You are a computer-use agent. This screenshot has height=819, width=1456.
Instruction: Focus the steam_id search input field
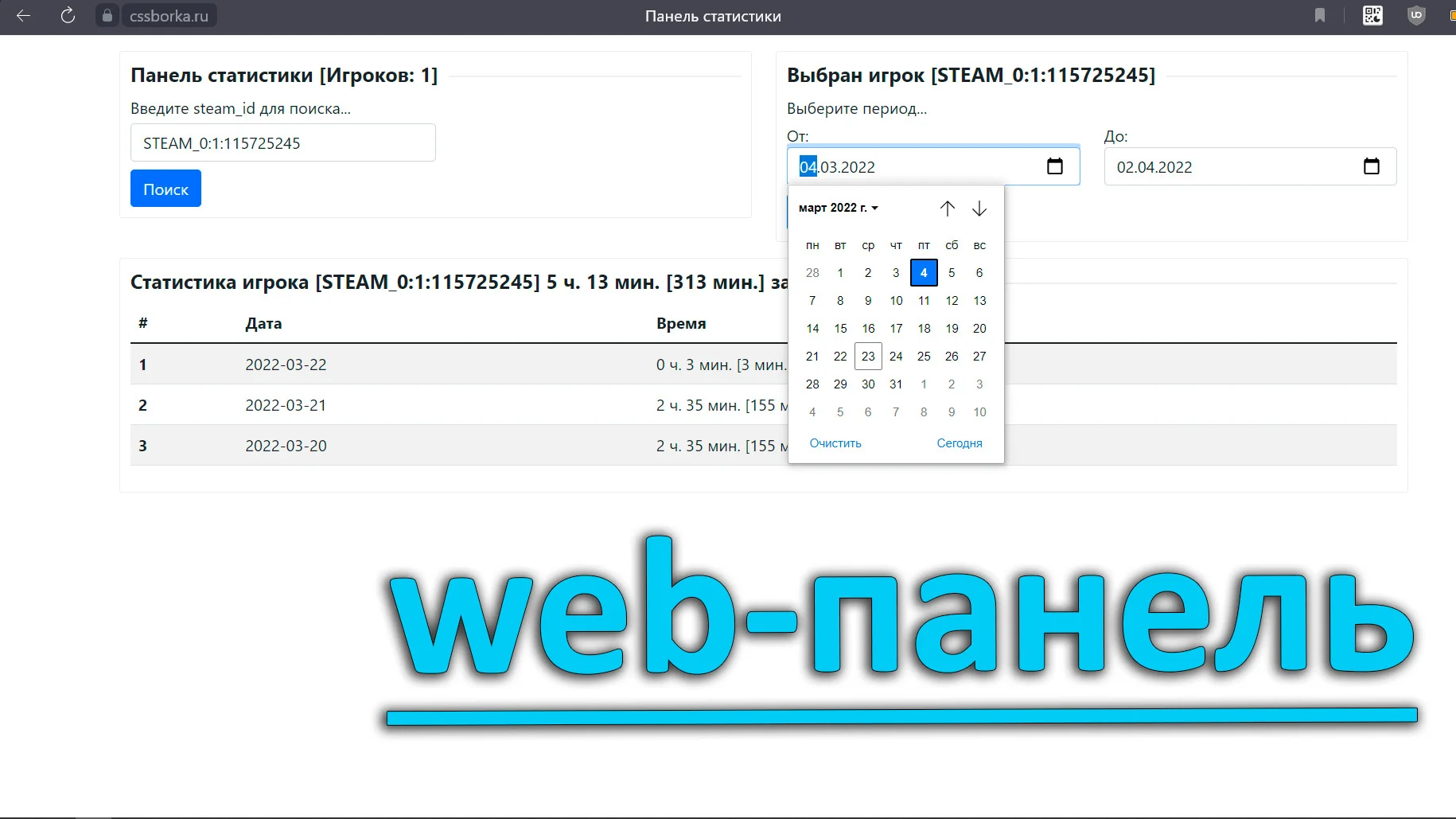tap(282, 143)
